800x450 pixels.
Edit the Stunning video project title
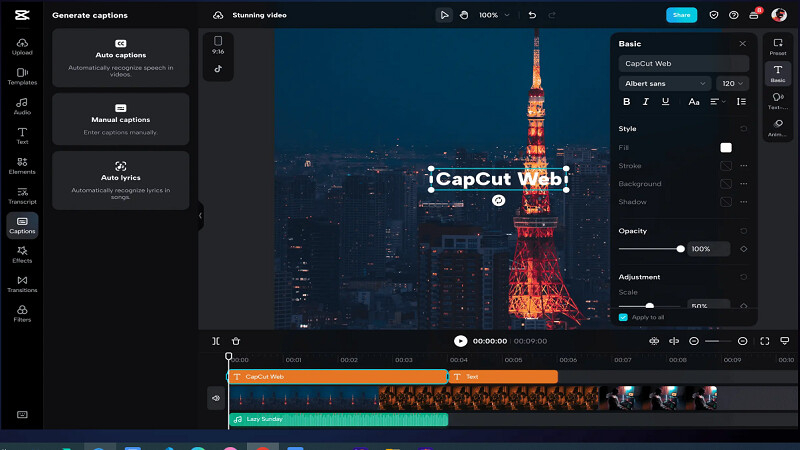point(259,15)
